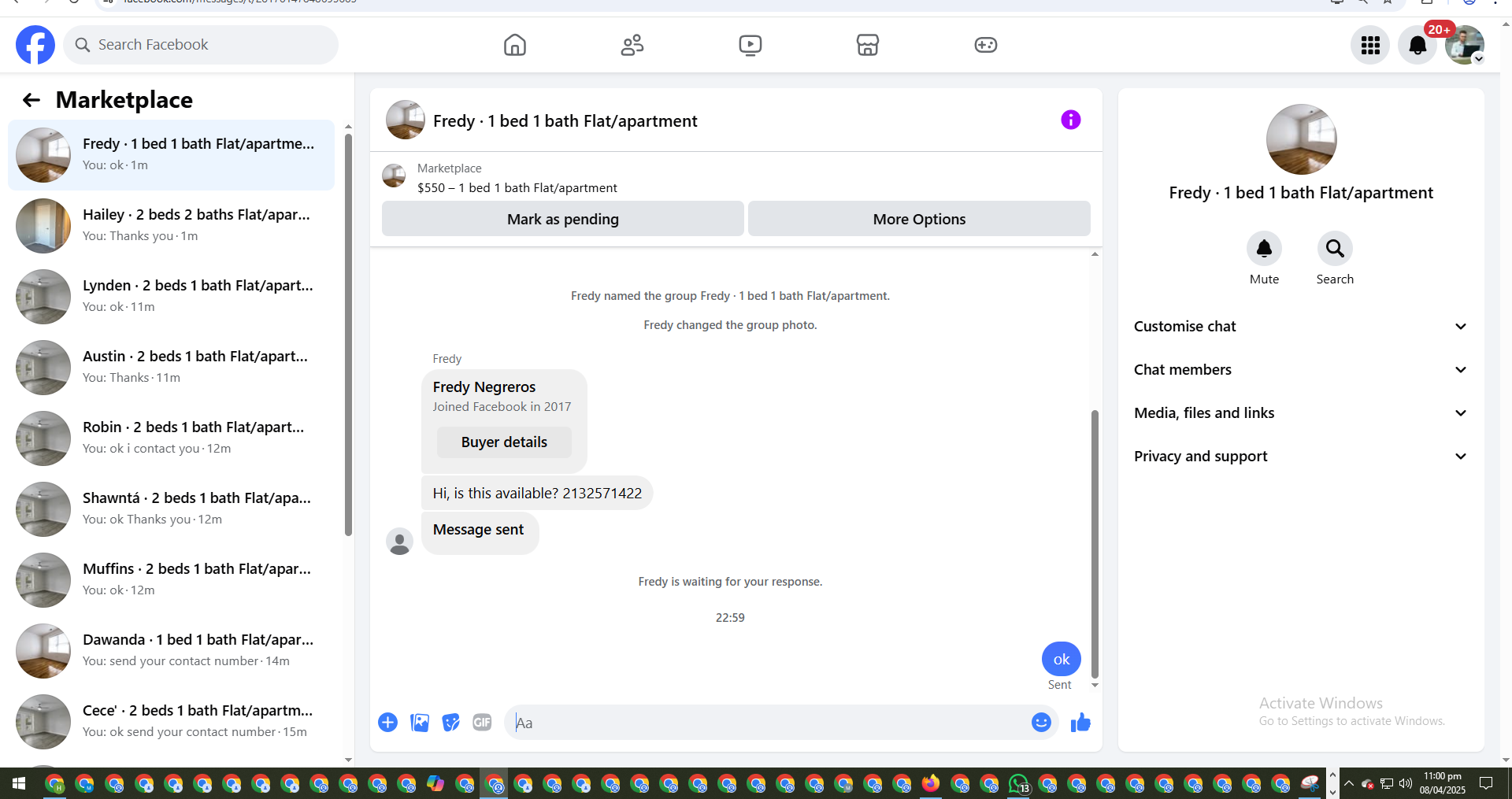
Task: Click the volume icon in system tray
Action: pos(1406,783)
